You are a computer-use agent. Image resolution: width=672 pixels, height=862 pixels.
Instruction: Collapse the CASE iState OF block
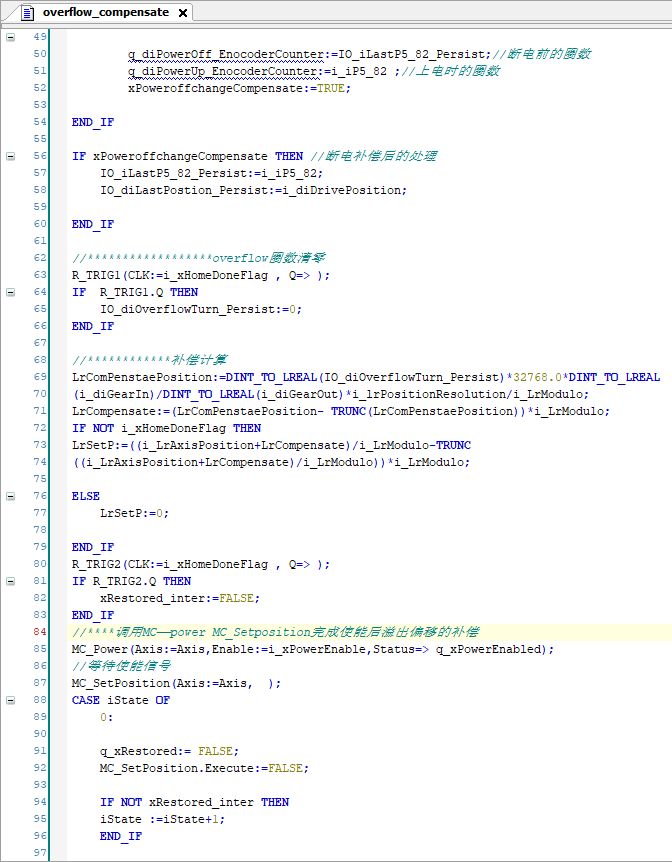click(11, 700)
